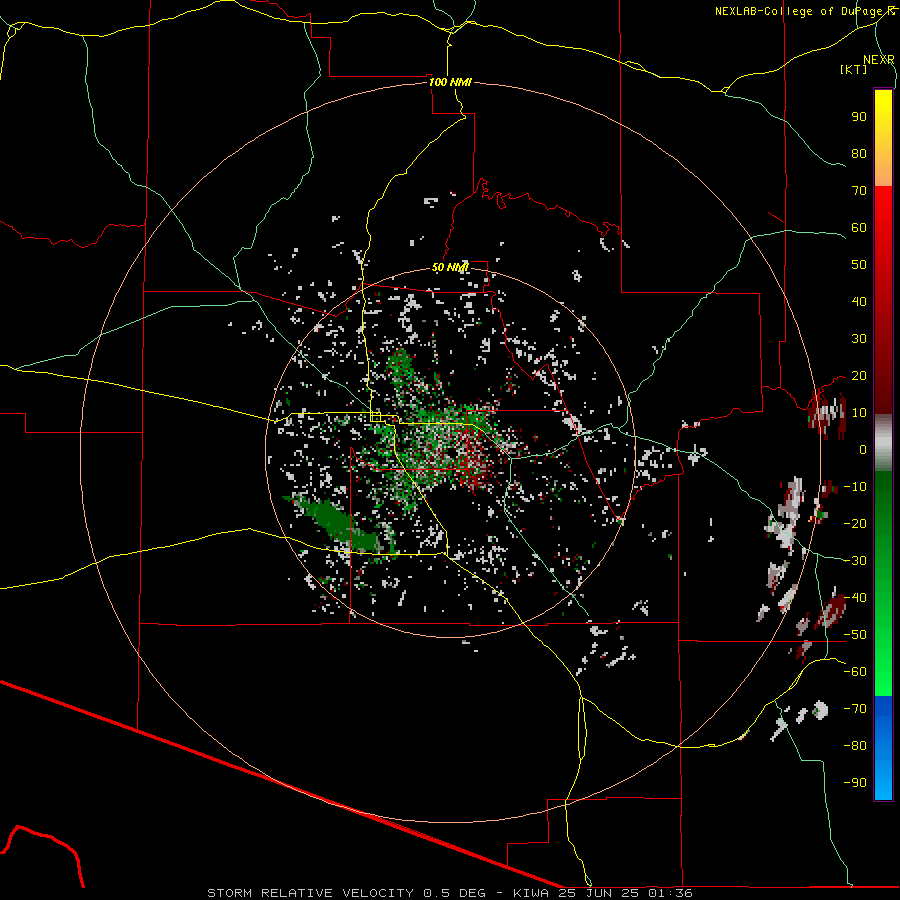900x900 pixels.
Task: Click the 40 value on the color scale
Action: coord(859,301)
